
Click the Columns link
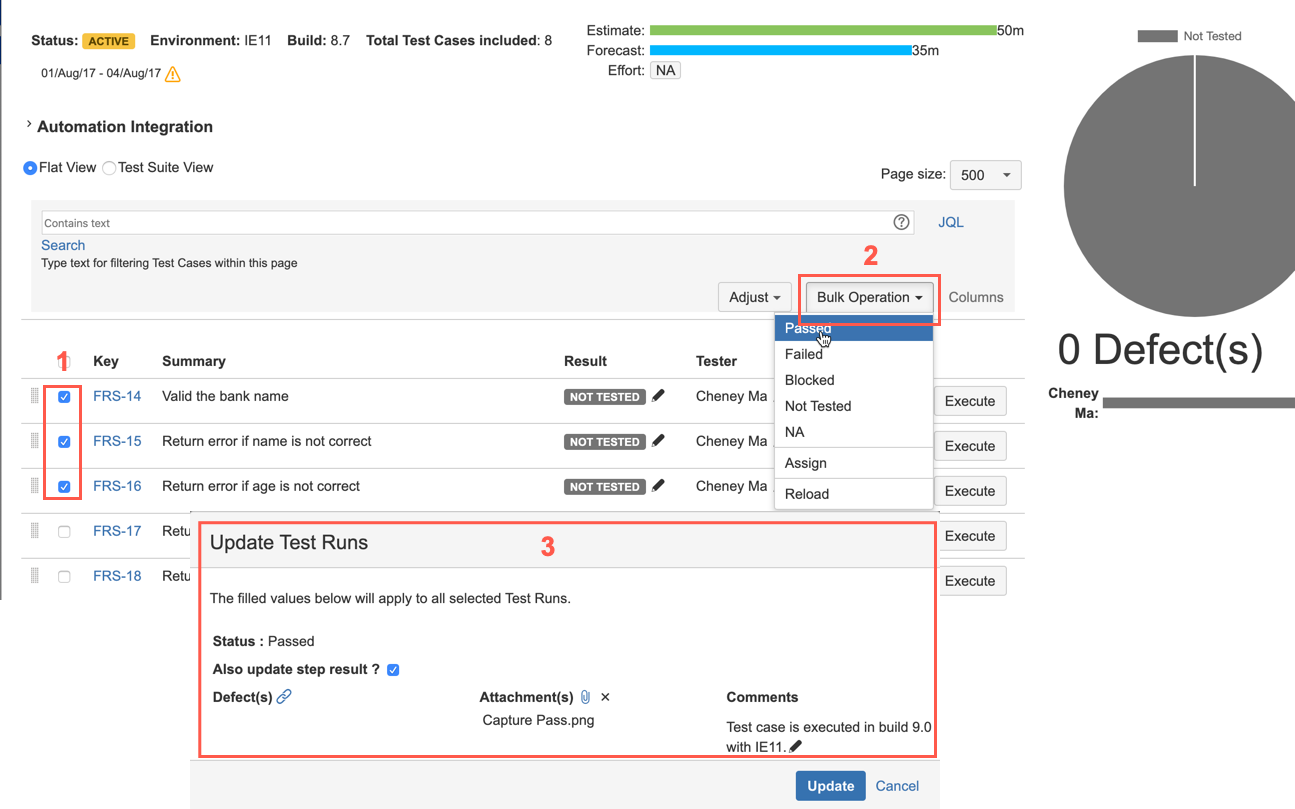(x=976, y=297)
